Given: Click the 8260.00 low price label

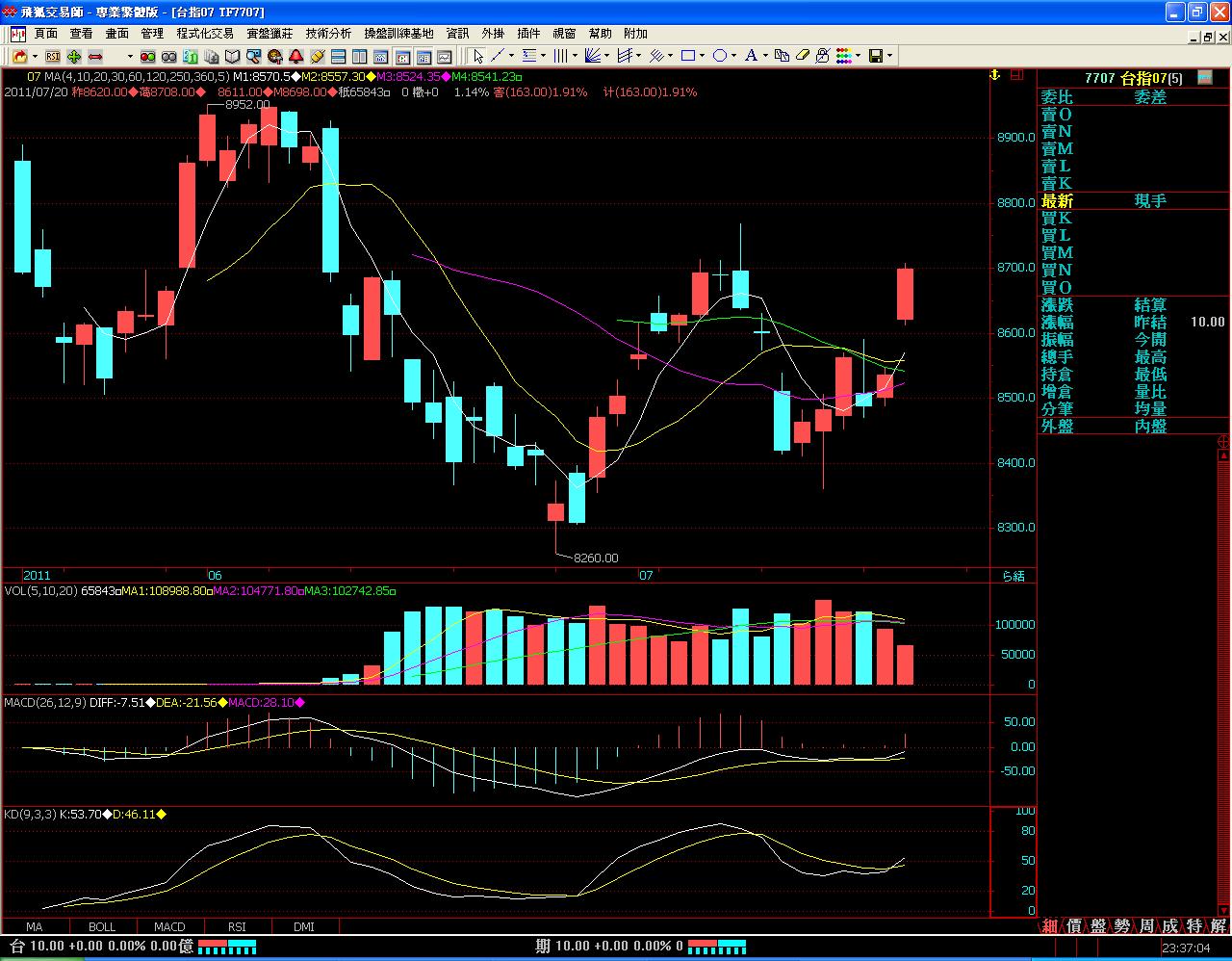Looking at the screenshot, I should [x=596, y=558].
